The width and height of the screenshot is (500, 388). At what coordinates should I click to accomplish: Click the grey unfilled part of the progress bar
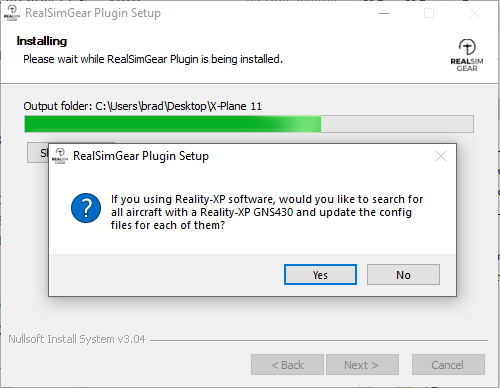pyautogui.click(x=397, y=124)
